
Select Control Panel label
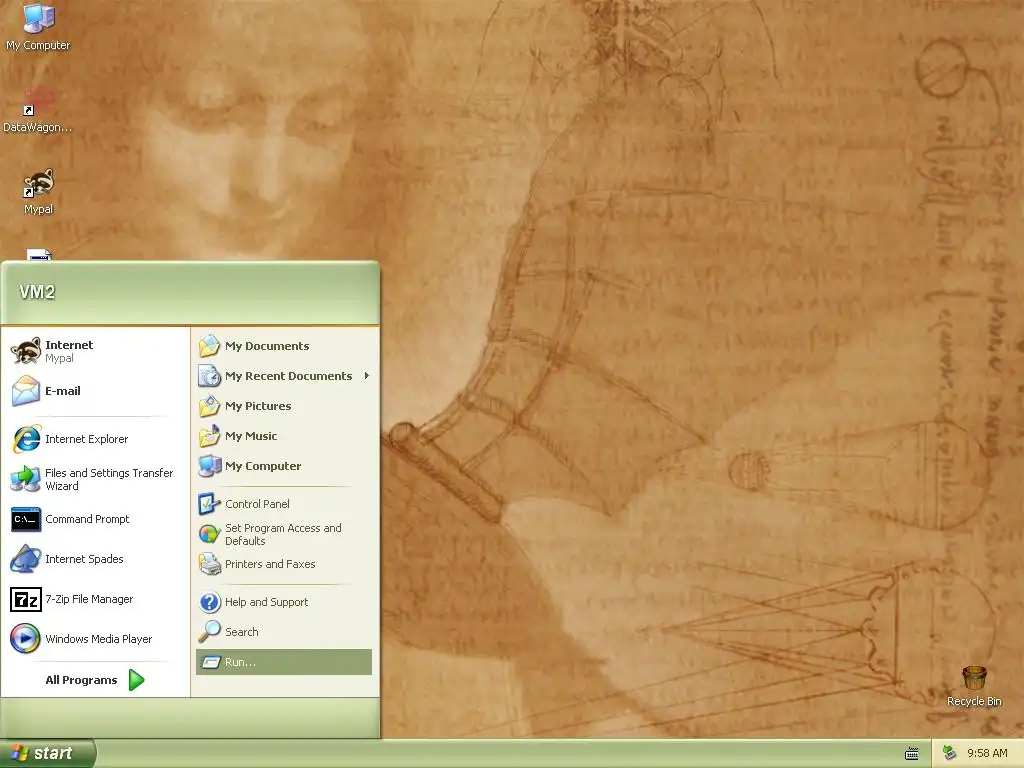pos(257,504)
